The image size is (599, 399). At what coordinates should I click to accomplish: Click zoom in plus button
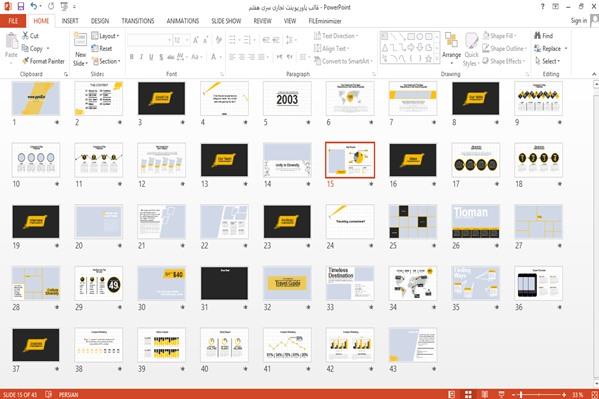(x=564, y=394)
